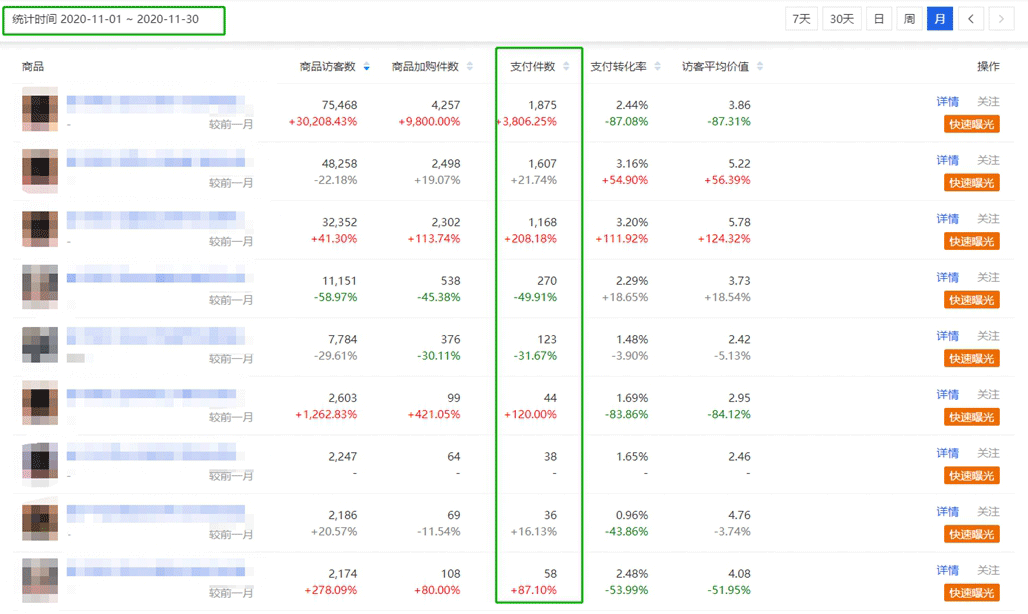Sort by 商品访客数 column sort icon
Screen dimensions: 1028x614
366,67
